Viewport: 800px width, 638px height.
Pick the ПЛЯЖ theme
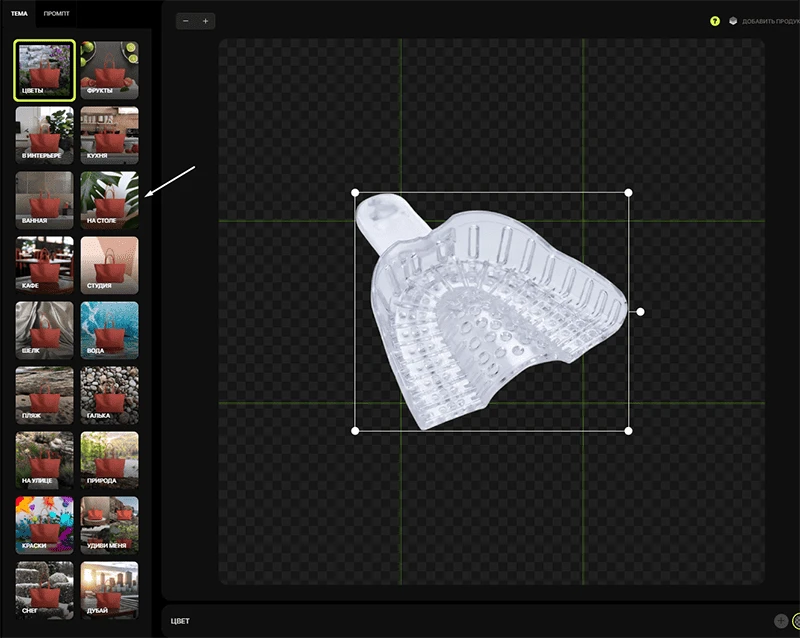[x=44, y=395]
